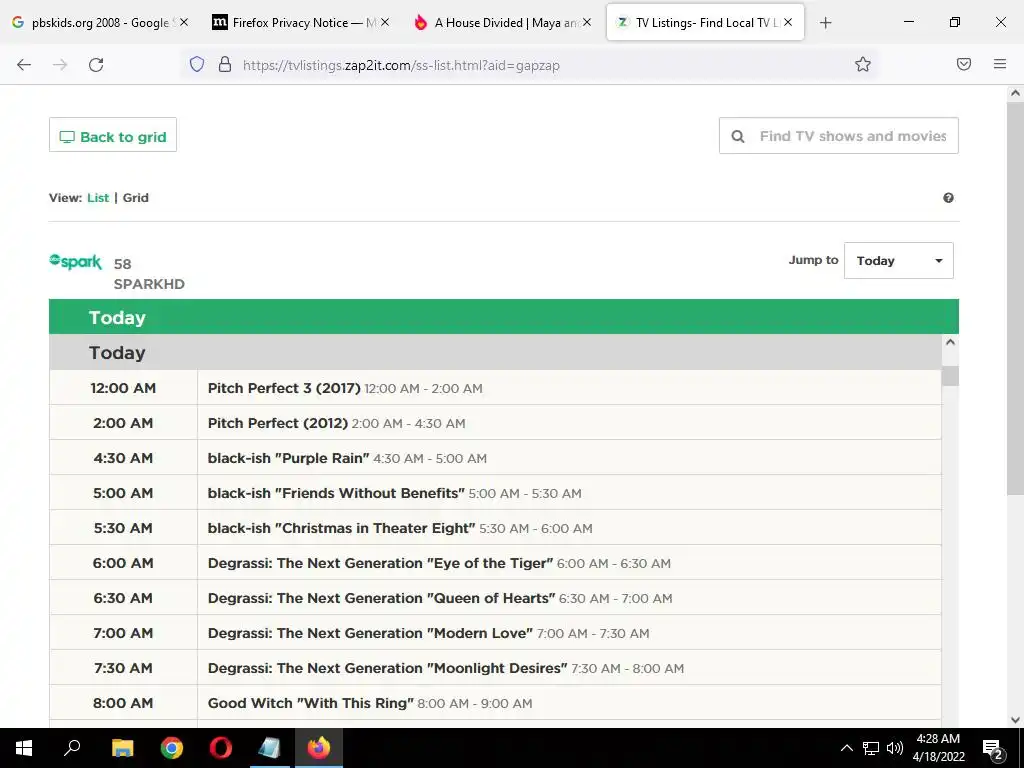Select the List view link
The width and height of the screenshot is (1024, 768).
click(98, 198)
